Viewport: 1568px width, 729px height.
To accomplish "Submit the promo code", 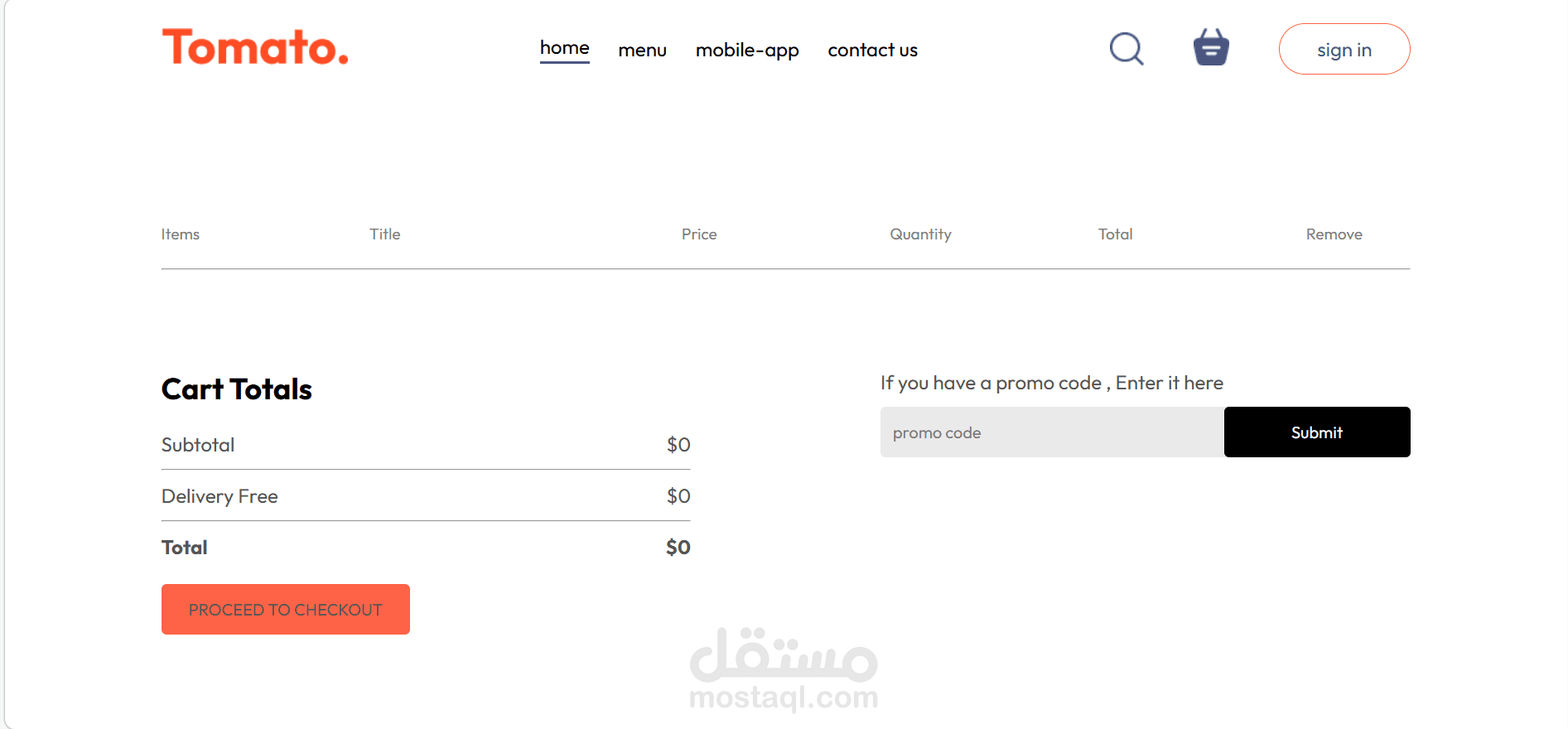I will tap(1317, 432).
